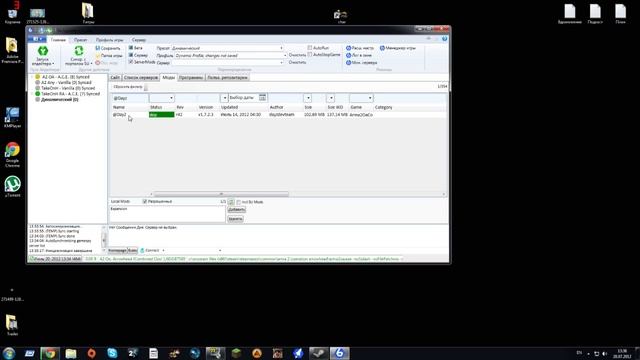Click the blue icon next to Лог в окне
This screenshot has height=360, width=640.
pyautogui.click(x=349, y=55)
